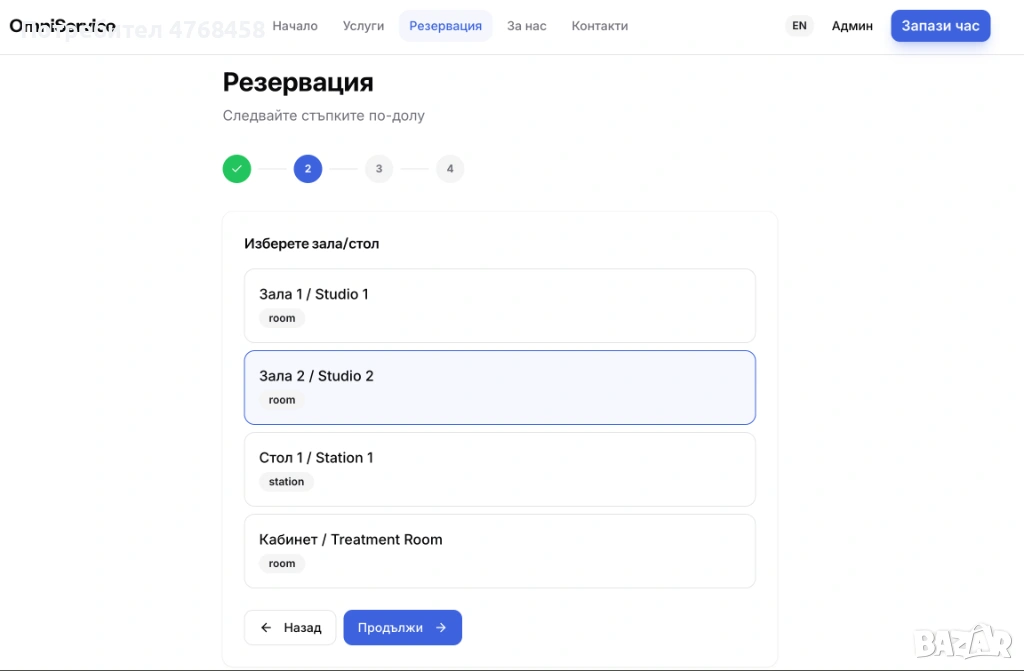Switch language with the EN button
Viewport: 1024px width, 671px height.
pyautogui.click(x=799, y=26)
